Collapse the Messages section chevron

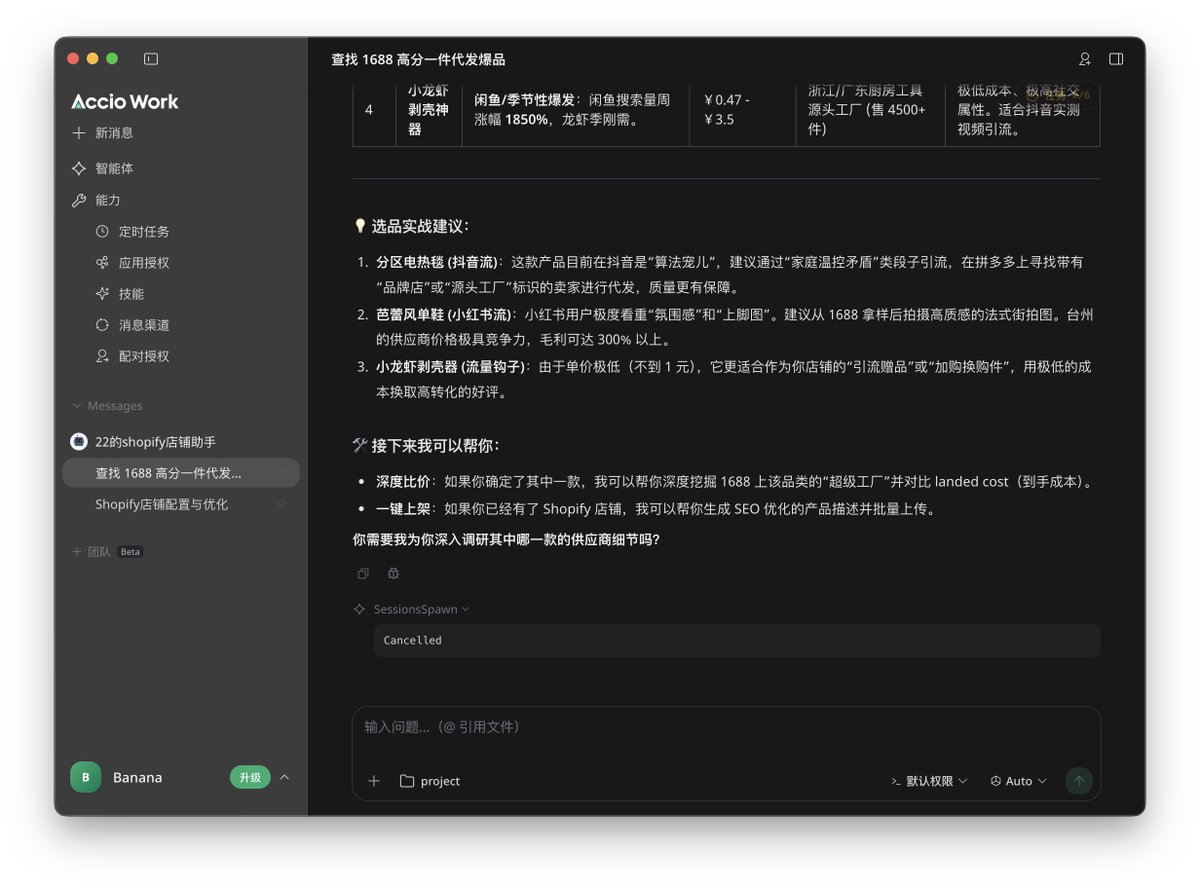76,406
